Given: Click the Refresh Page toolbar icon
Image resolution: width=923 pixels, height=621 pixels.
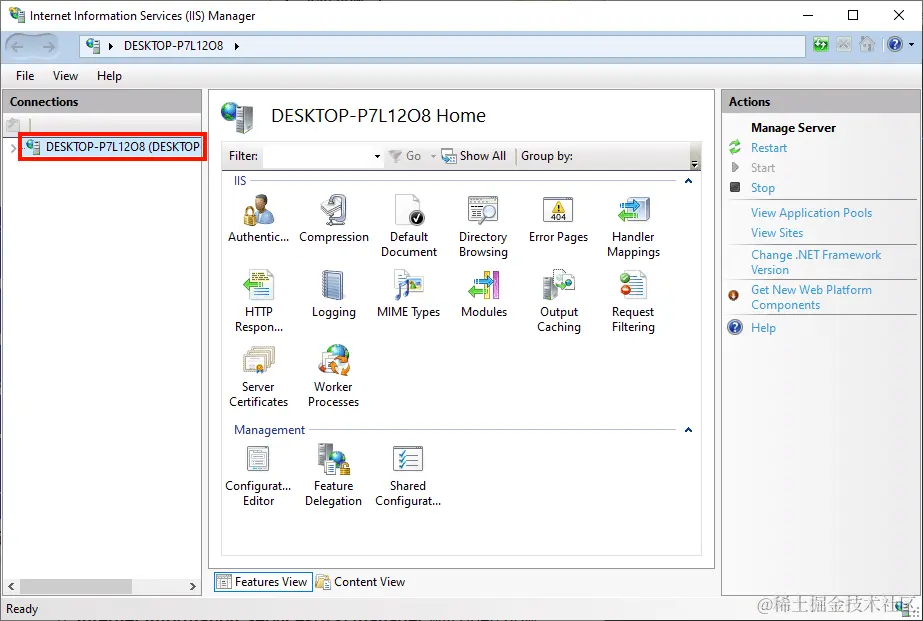Looking at the screenshot, I should [x=821, y=45].
